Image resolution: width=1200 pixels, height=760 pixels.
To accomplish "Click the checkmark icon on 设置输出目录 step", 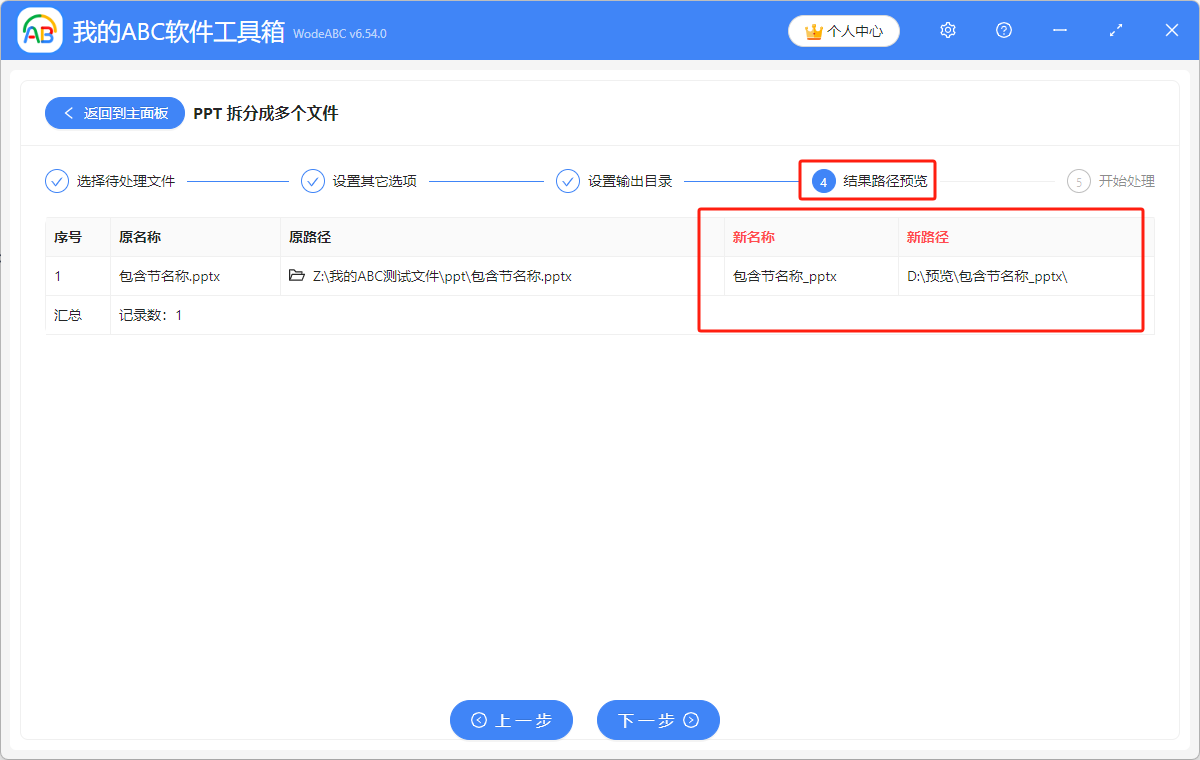I will coord(568,181).
